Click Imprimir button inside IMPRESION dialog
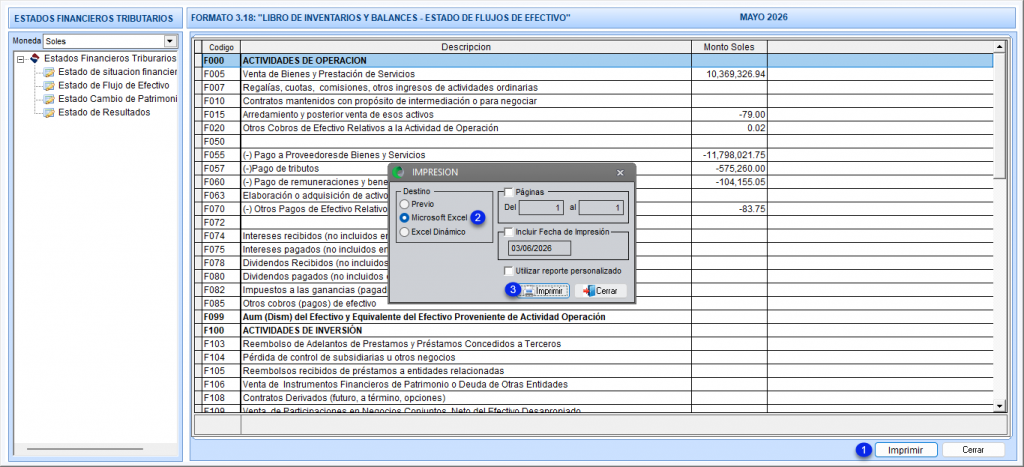The image size is (1024, 467). point(545,291)
